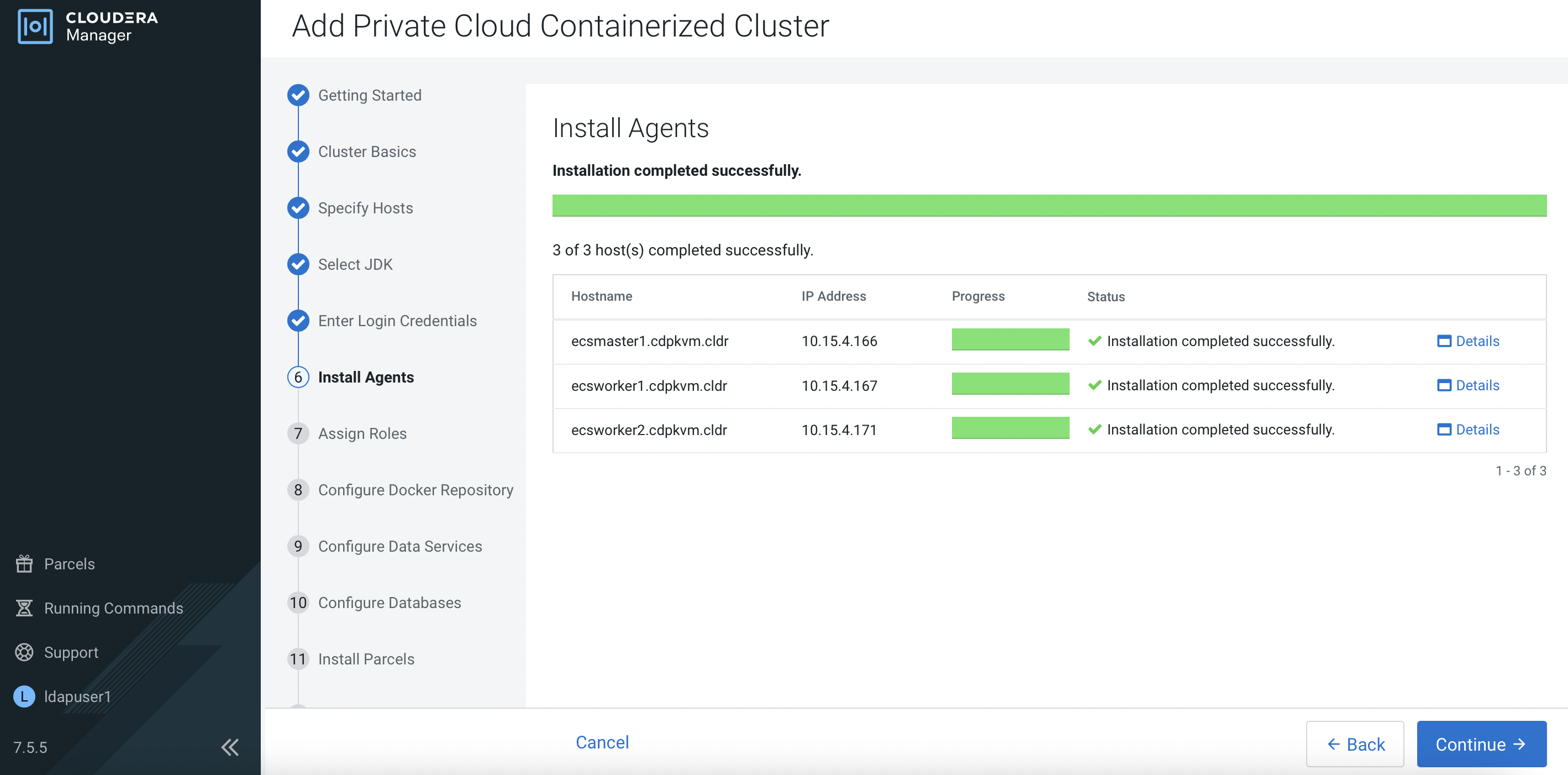Click the Support lifebuoy icon
This screenshot has width=1568, height=775.
pyautogui.click(x=24, y=652)
